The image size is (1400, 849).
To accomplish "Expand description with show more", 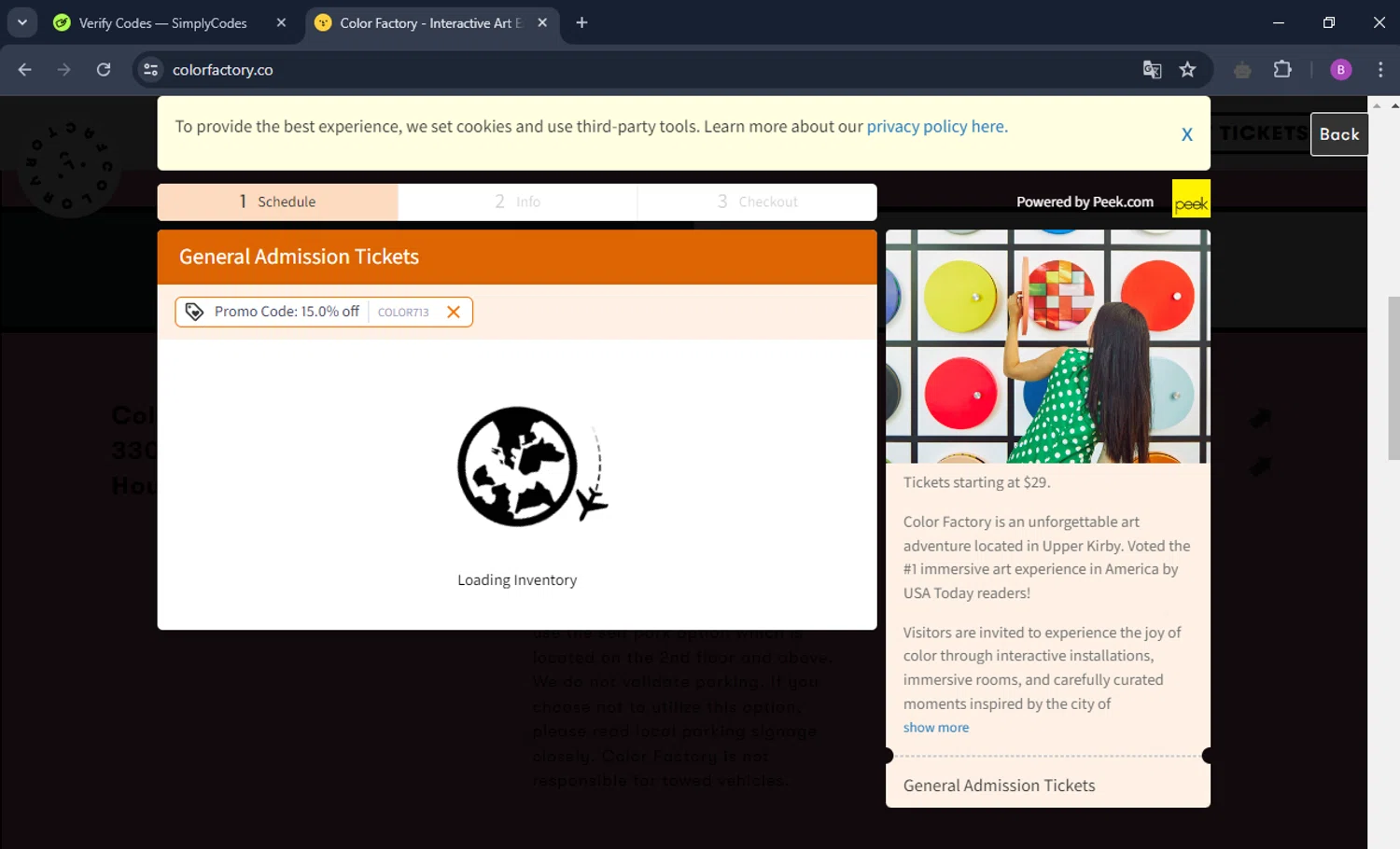I will tap(936, 728).
